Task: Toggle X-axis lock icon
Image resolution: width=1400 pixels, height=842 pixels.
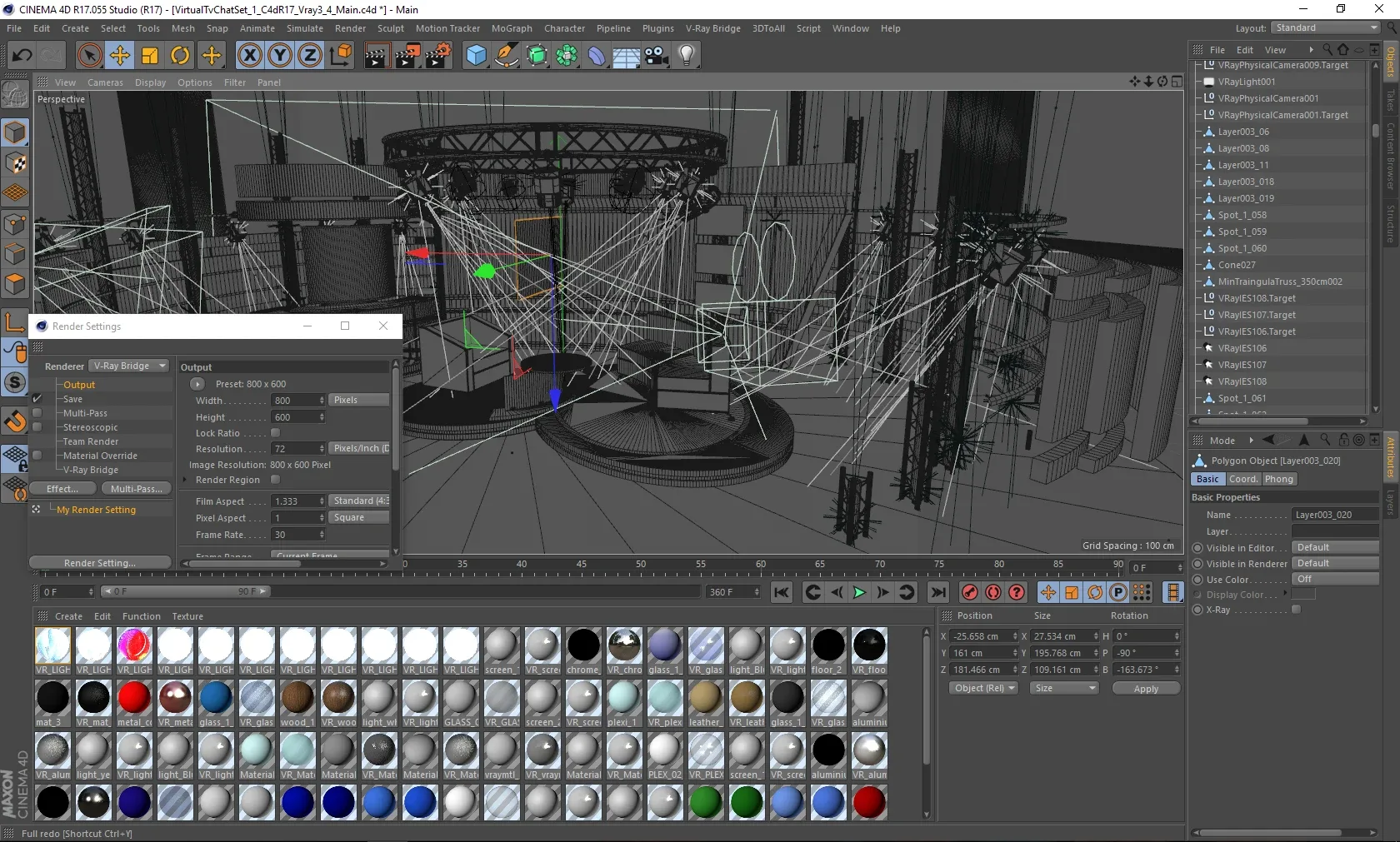Action: click(x=249, y=56)
